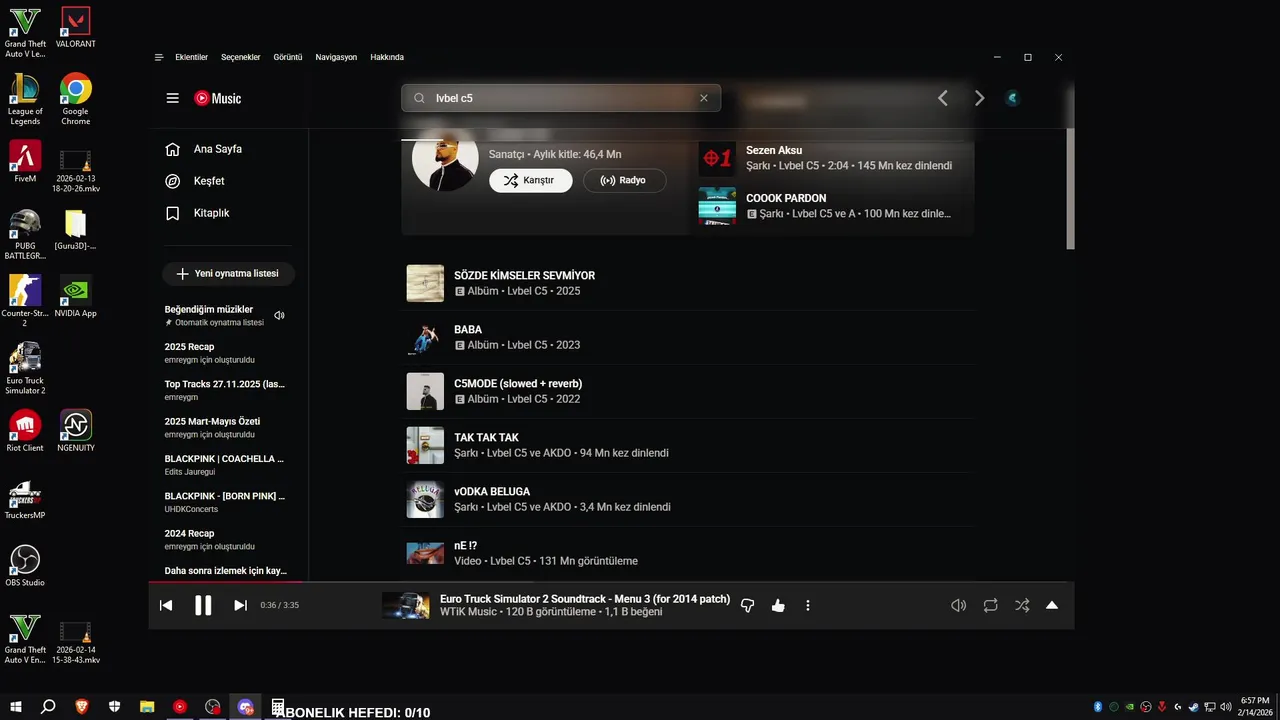Create a playlist with Yeni oynatma listesi
The width and height of the screenshot is (1280, 720).
pos(228,273)
